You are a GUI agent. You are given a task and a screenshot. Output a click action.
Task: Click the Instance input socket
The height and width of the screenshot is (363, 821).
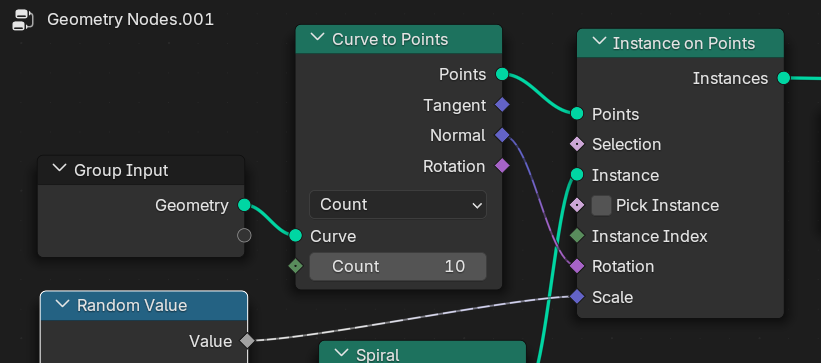pyautogui.click(x=576, y=174)
